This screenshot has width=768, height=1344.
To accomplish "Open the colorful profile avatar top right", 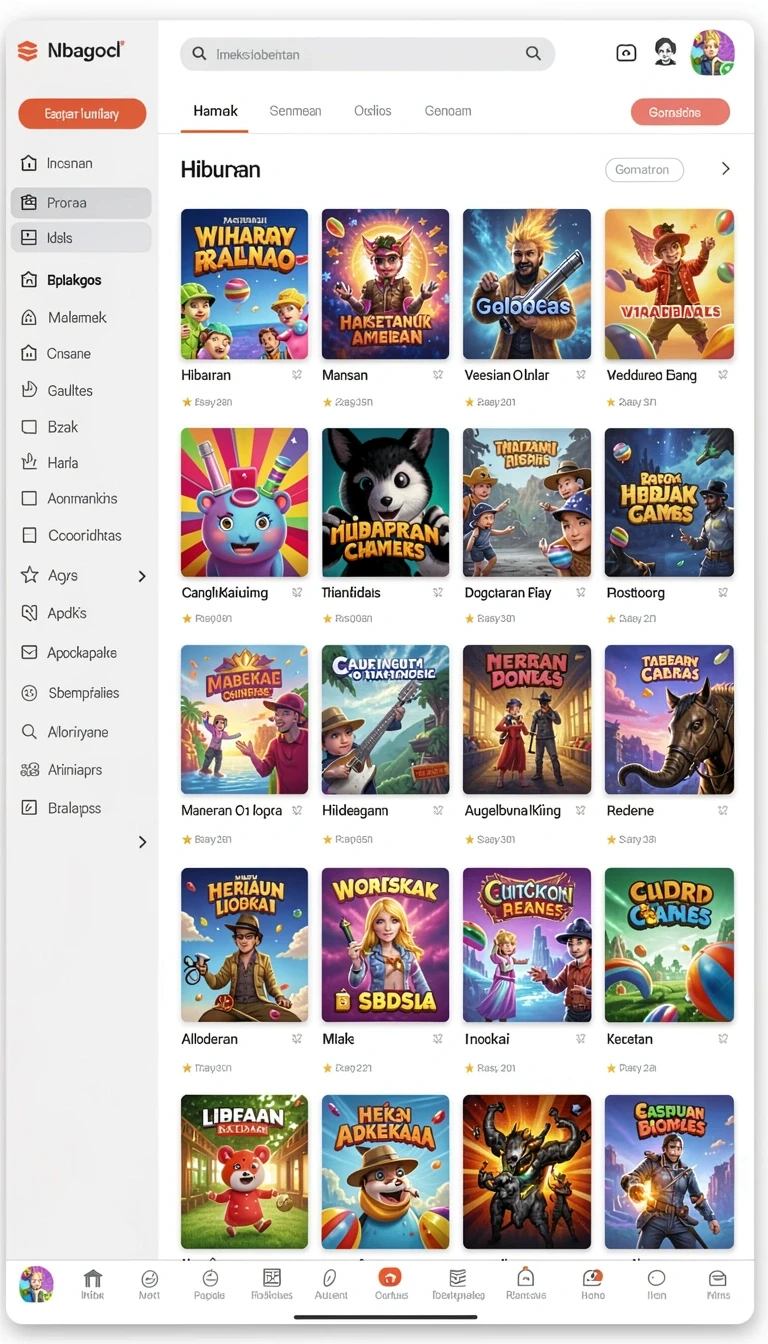I will coord(713,53).
